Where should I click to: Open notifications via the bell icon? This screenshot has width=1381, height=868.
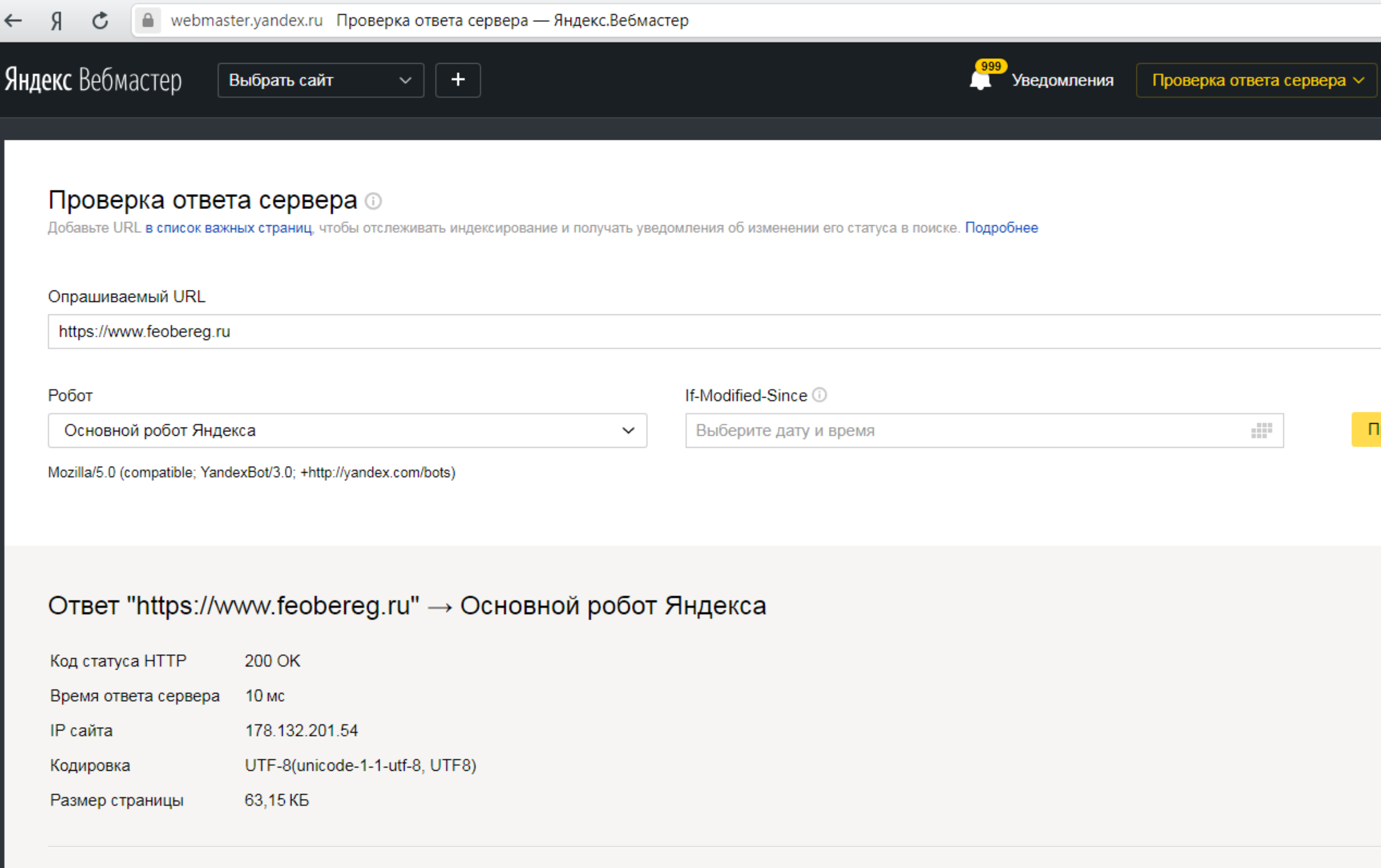(x=980, y=80)
